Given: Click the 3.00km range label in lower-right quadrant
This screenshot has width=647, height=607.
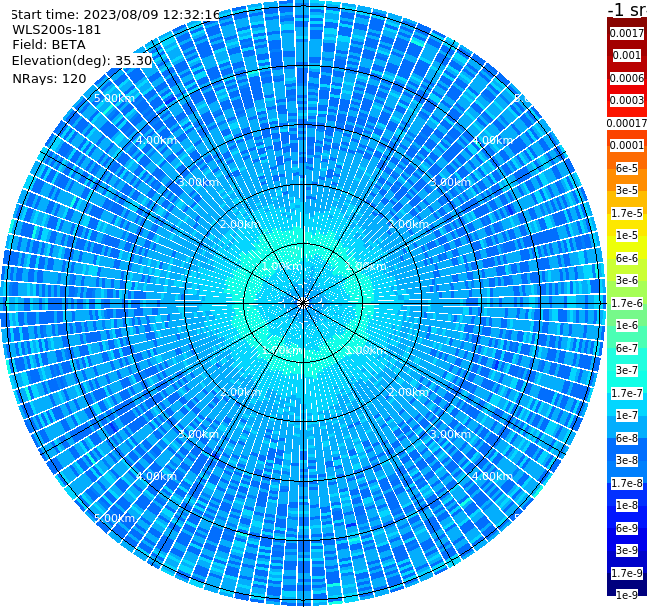Looking at the screenshot, I should (451, 434).
